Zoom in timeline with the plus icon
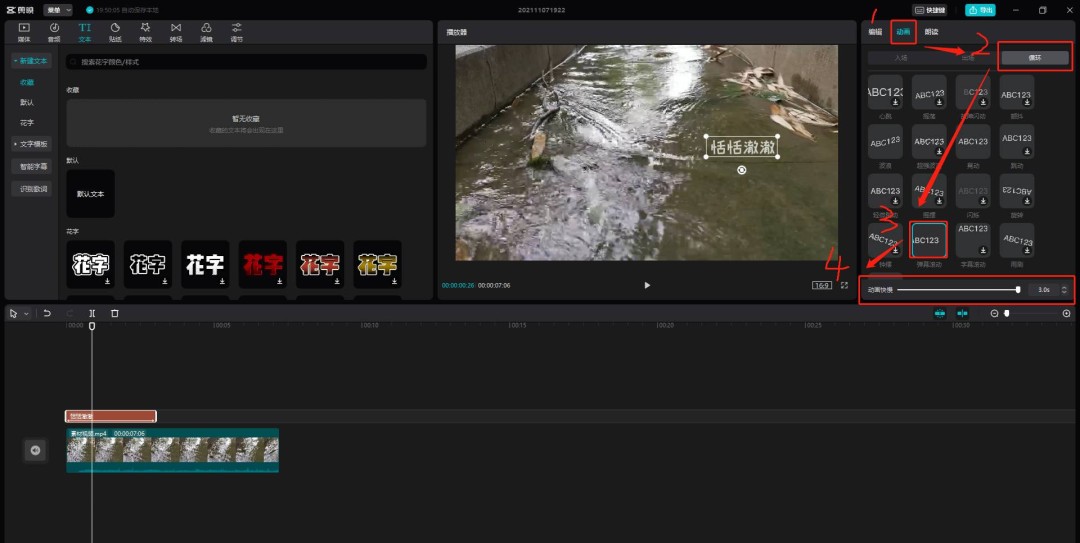Image resolution: width=1080 pixels, height=543 pixels. point(1066,313)
